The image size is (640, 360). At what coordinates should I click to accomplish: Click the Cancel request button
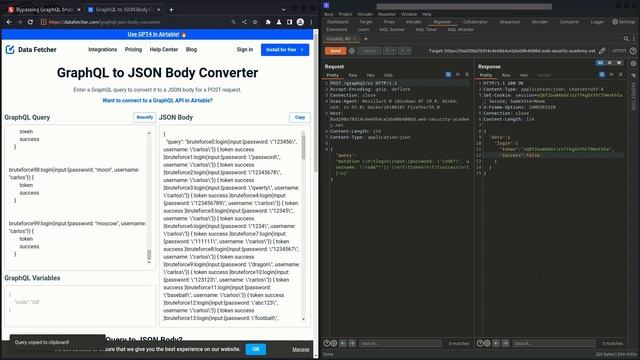point(369,51)
